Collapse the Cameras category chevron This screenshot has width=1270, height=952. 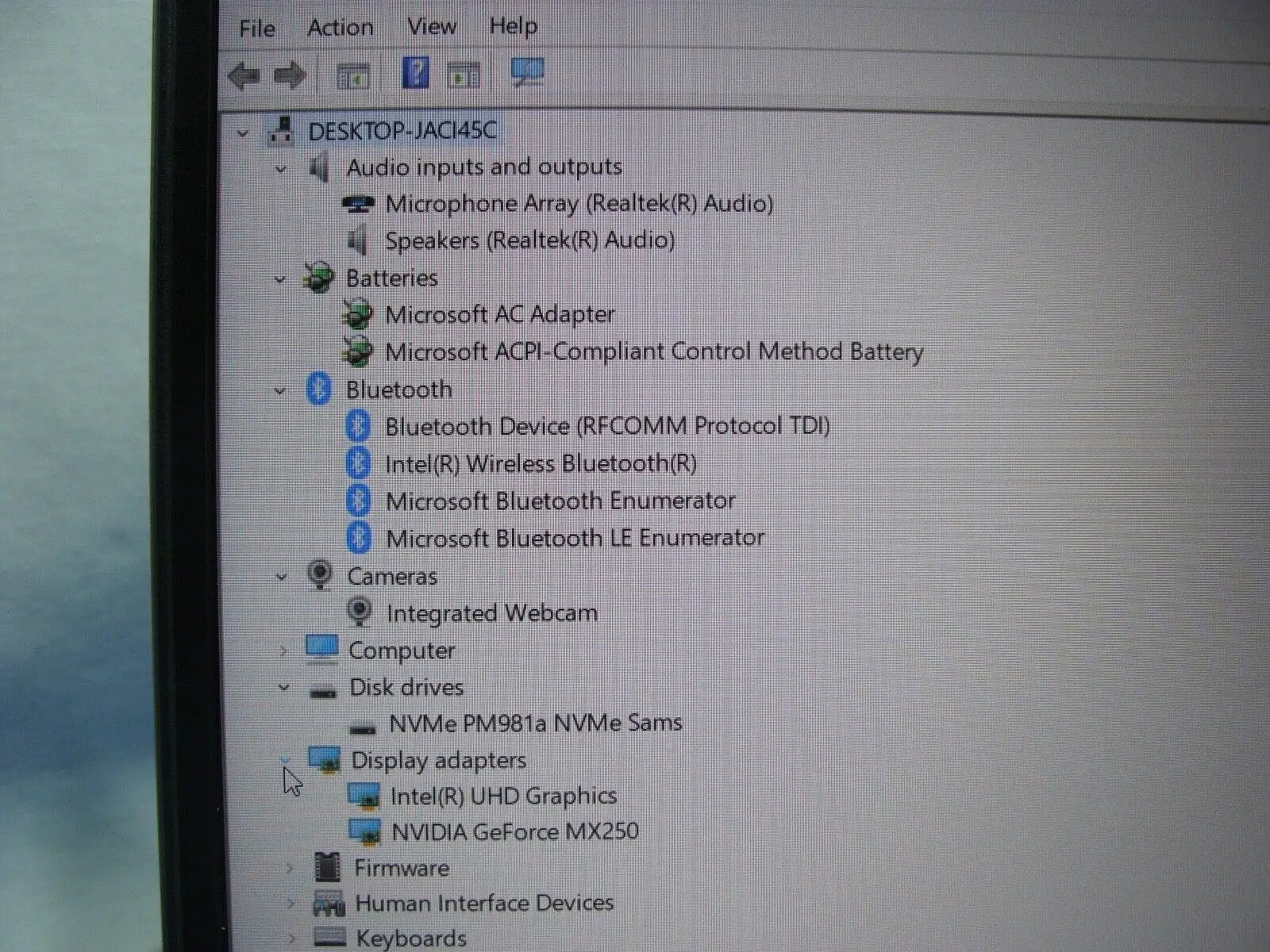tap(281, 577)
